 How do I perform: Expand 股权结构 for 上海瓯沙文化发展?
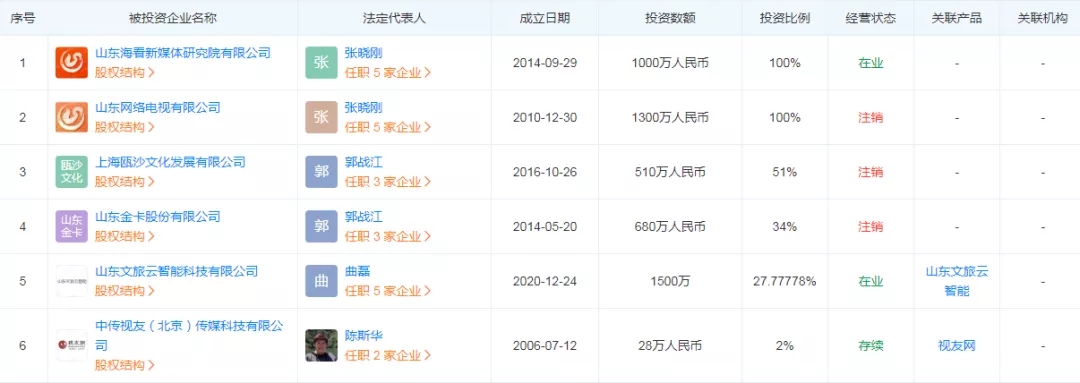[125, 182]
